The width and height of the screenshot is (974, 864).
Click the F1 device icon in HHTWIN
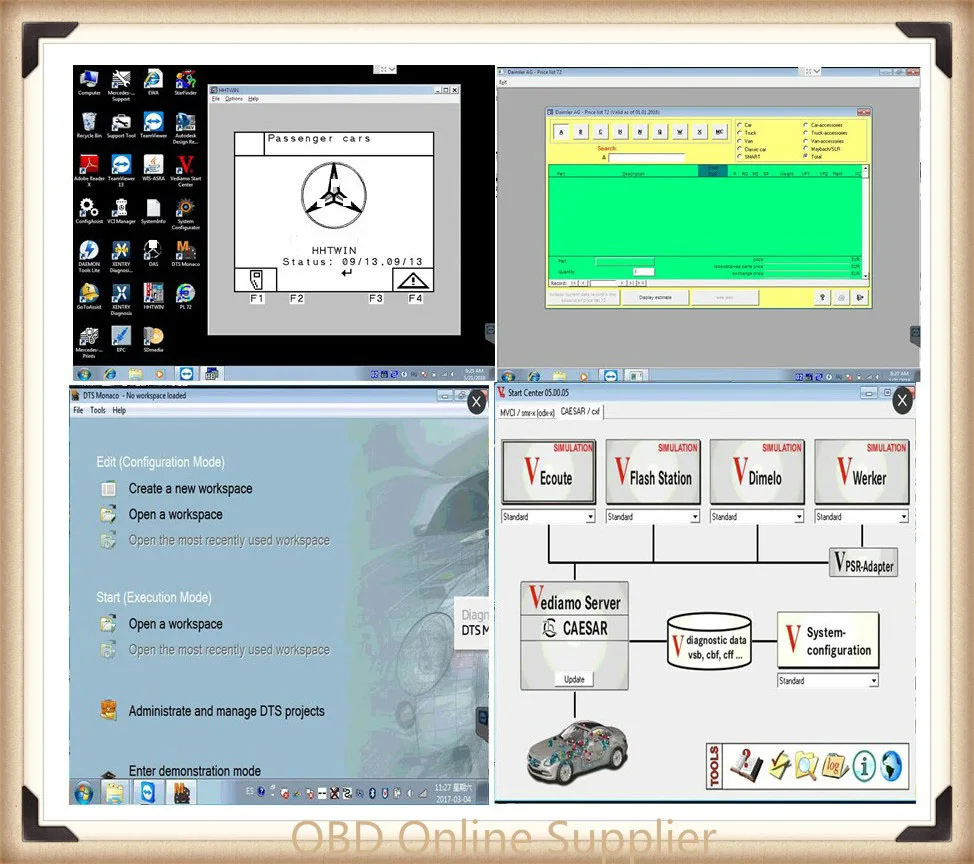click(255, 280)
